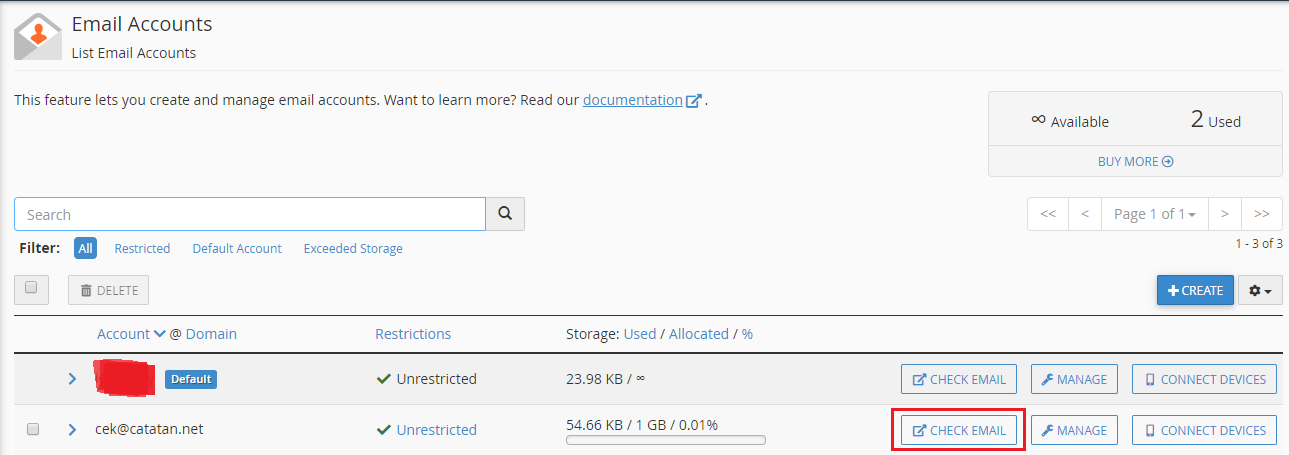Expand the Default account row
Screen dimensions: 1289x455
72,379
